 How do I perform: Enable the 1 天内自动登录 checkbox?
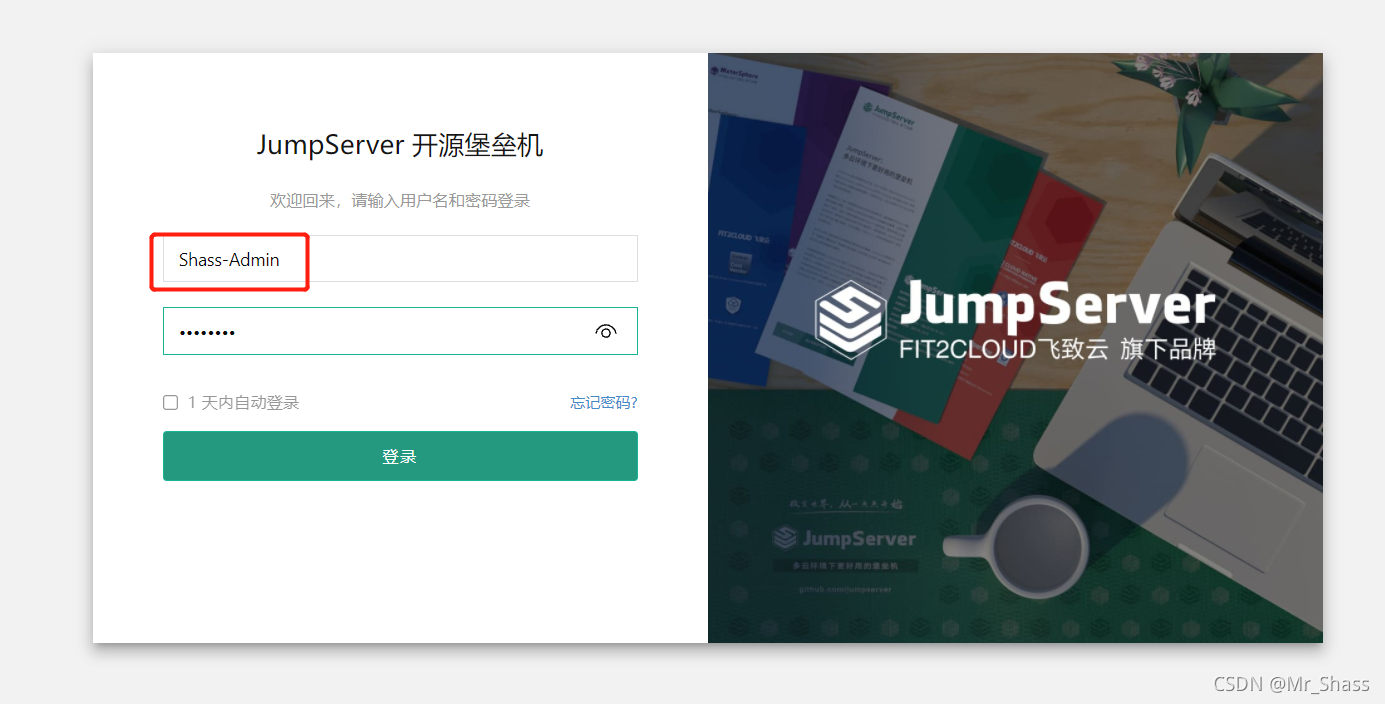(x=170, y=403)
